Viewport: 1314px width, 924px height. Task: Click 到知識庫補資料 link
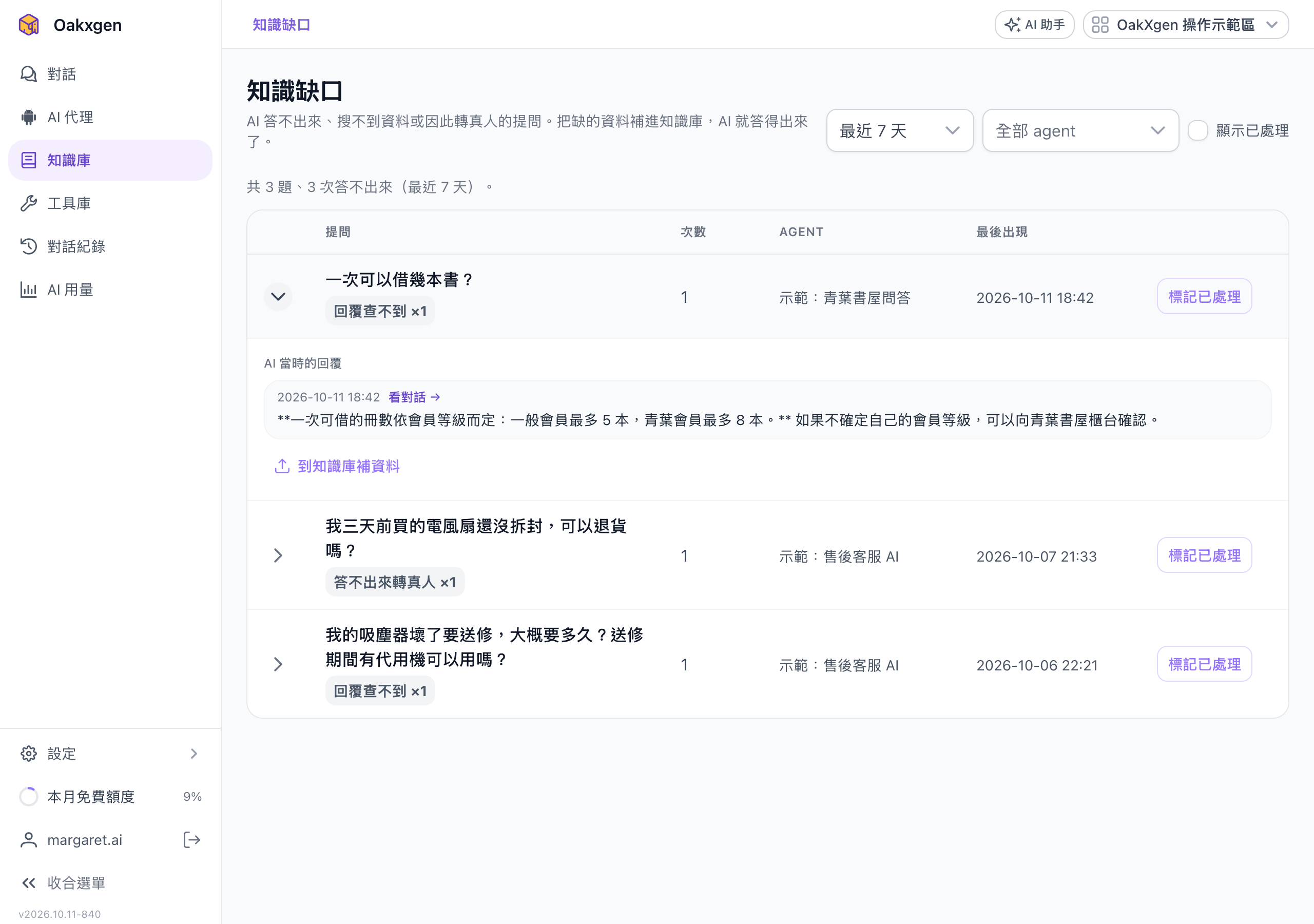point(337,466)
